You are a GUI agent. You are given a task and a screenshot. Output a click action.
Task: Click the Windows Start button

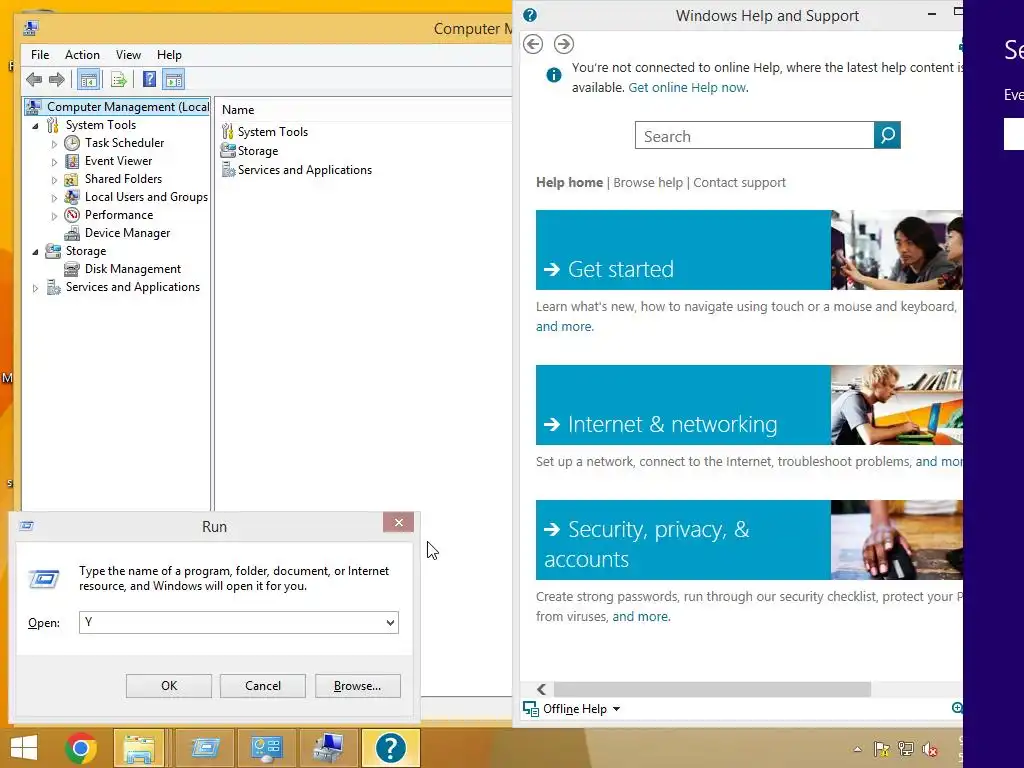[x=24, y=748]
